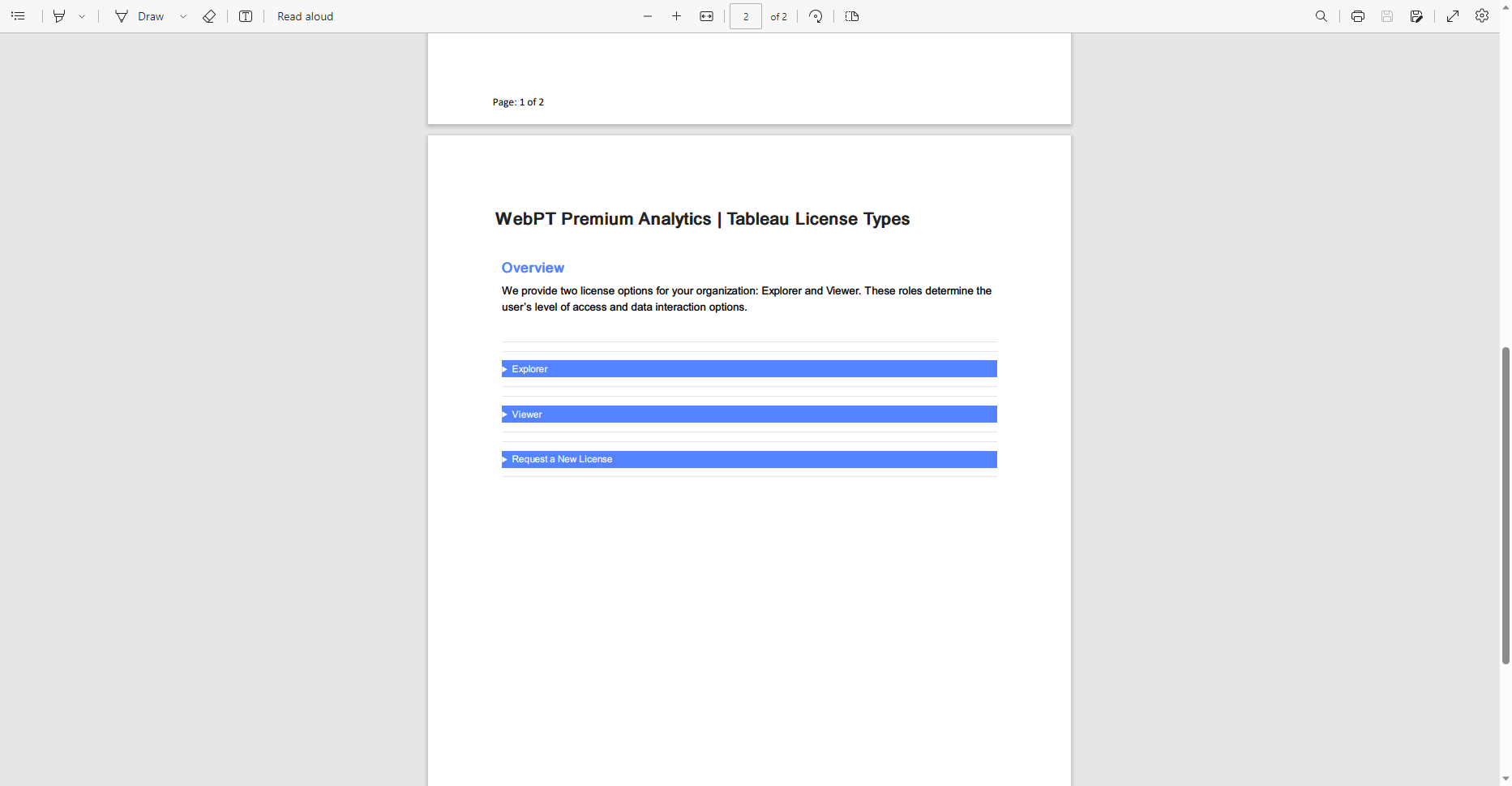Zoom in with the plus icon
The width and height of the screenshot is (1512, 786).
(x=676, y=16)
